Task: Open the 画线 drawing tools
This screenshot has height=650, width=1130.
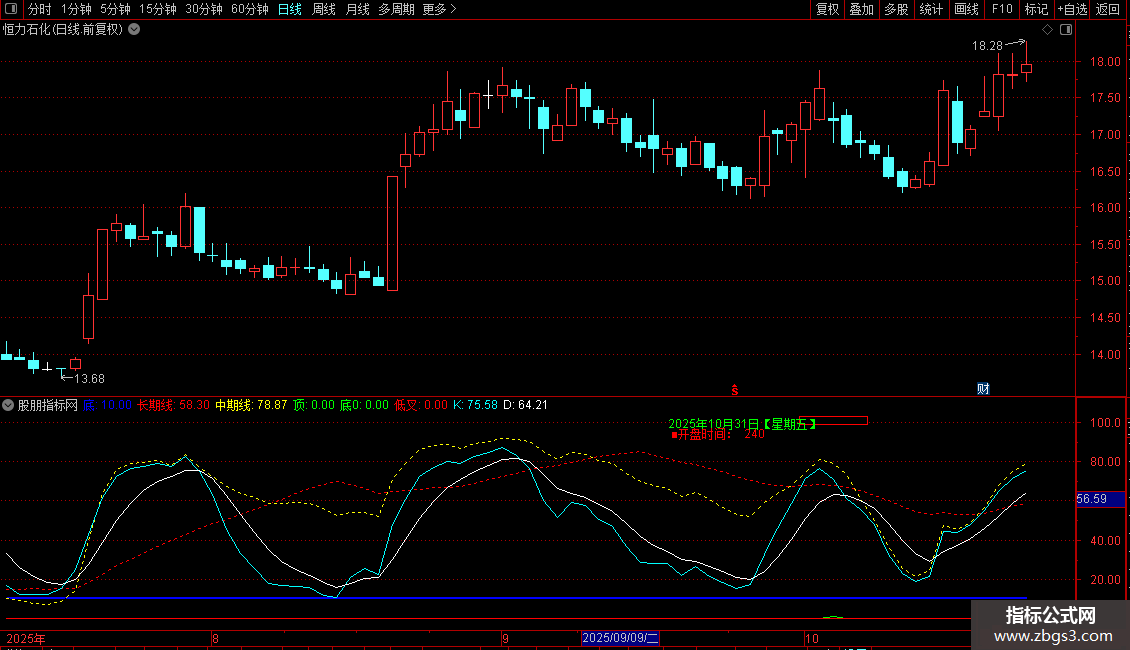Action: coord(966,9)
